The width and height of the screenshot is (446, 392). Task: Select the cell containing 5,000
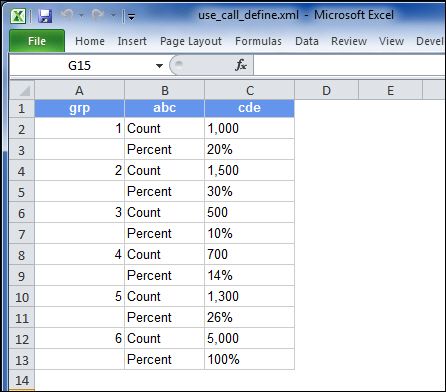[249, 338]
